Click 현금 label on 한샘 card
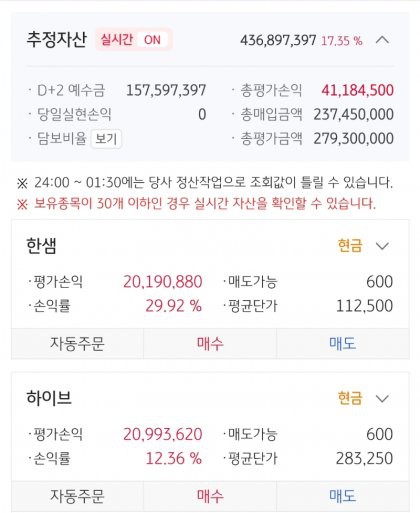The width and height of the screenshot is (420, 513). [350, 246]
